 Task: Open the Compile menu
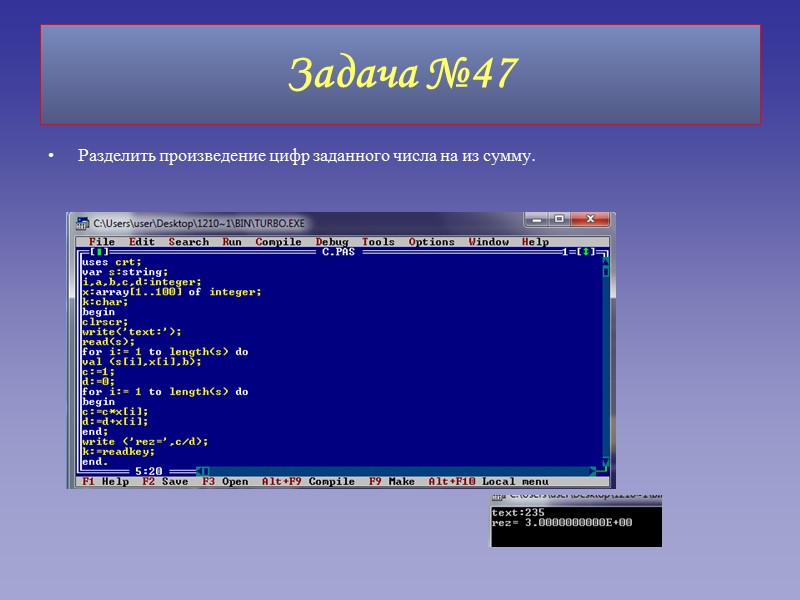(x=278, y=242)
